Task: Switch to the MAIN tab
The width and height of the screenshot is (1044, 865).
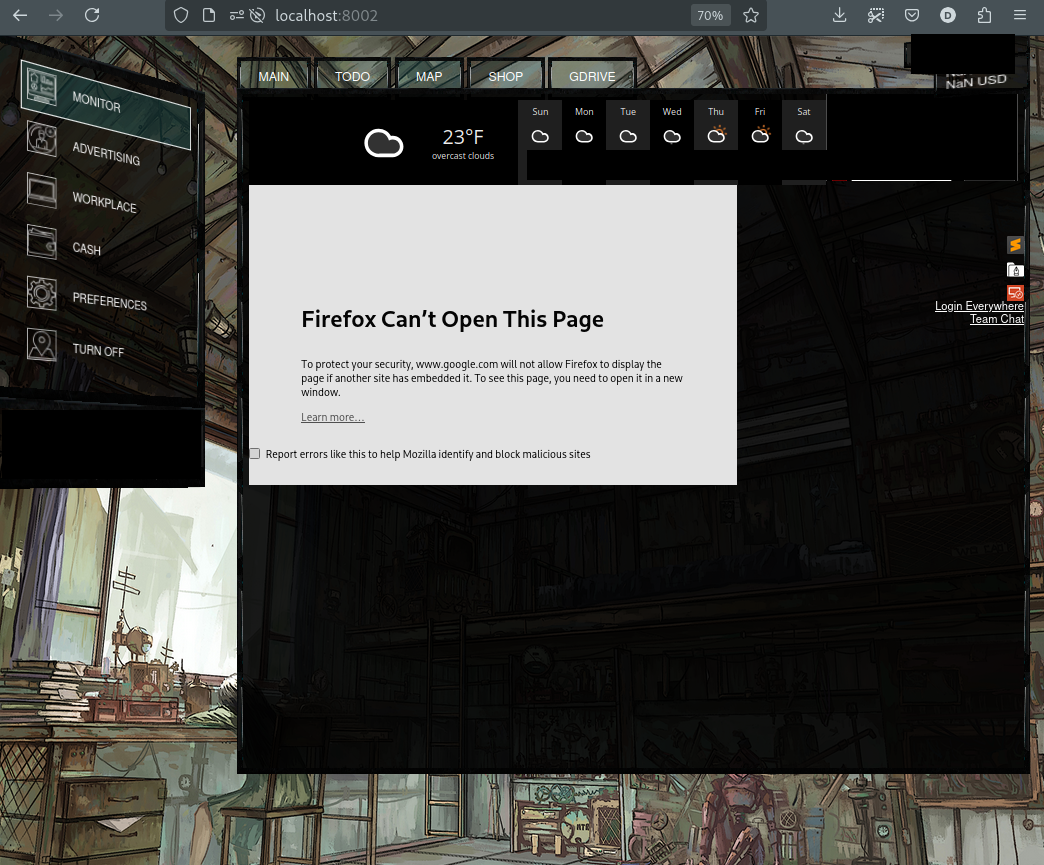Action: (x=274, y=77)
